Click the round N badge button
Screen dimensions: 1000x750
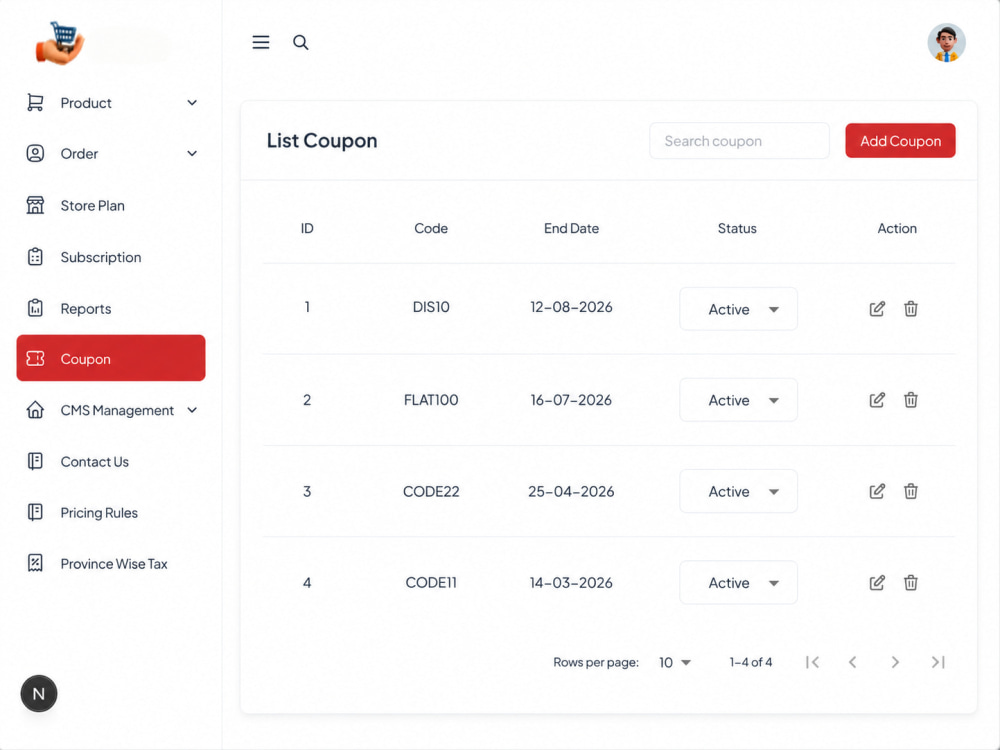click(39, 693)
